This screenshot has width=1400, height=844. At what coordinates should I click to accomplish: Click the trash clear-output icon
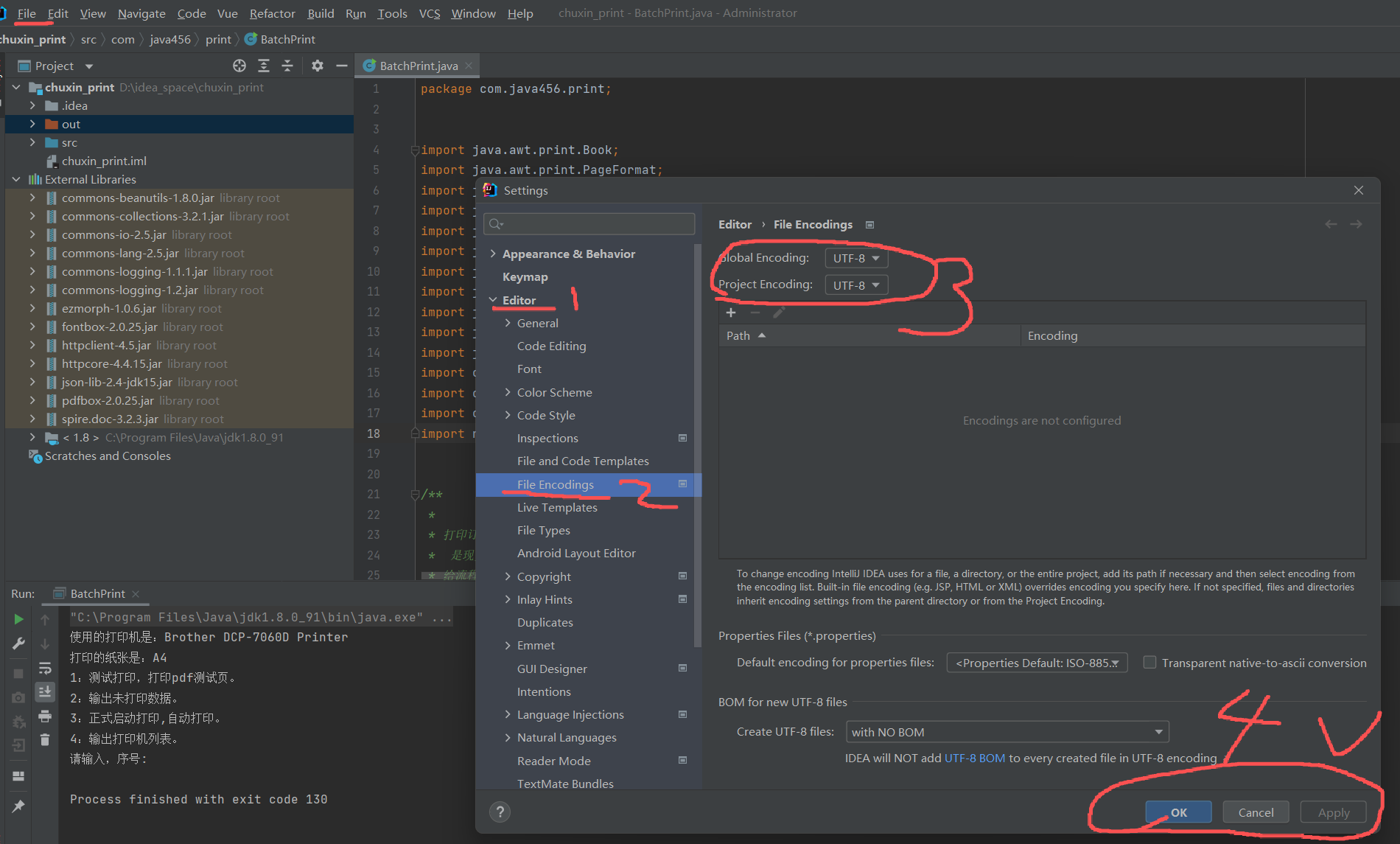pyautogui.click(x=45, y=739)
